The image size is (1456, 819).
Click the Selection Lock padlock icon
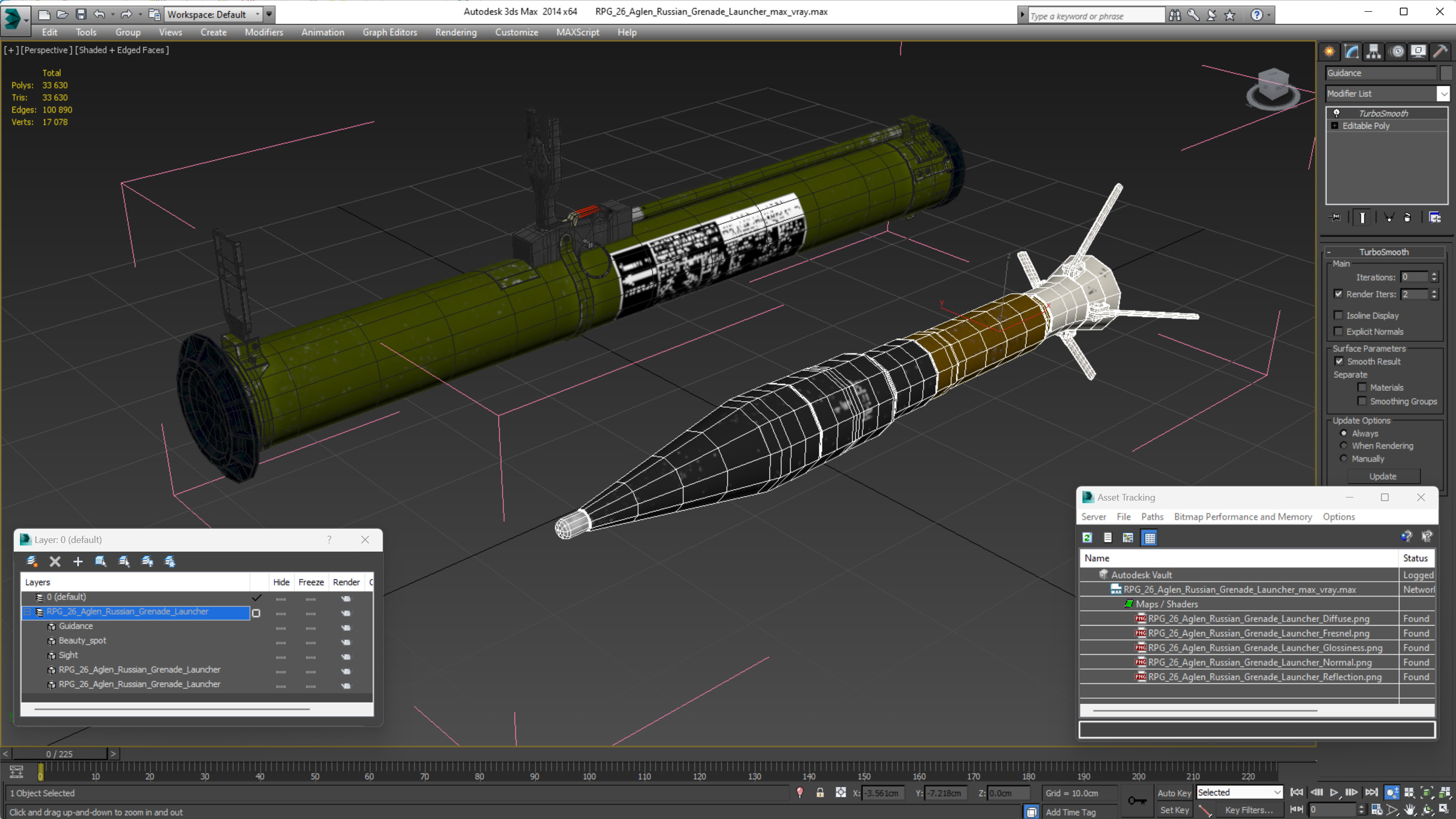(x=820, y=792)
